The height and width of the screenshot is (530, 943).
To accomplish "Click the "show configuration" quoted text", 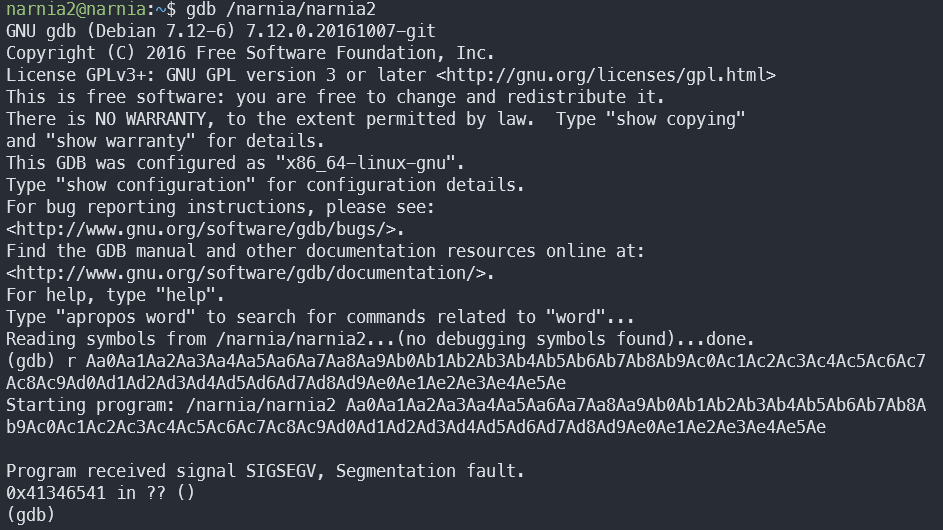I will tap(156, 185).
